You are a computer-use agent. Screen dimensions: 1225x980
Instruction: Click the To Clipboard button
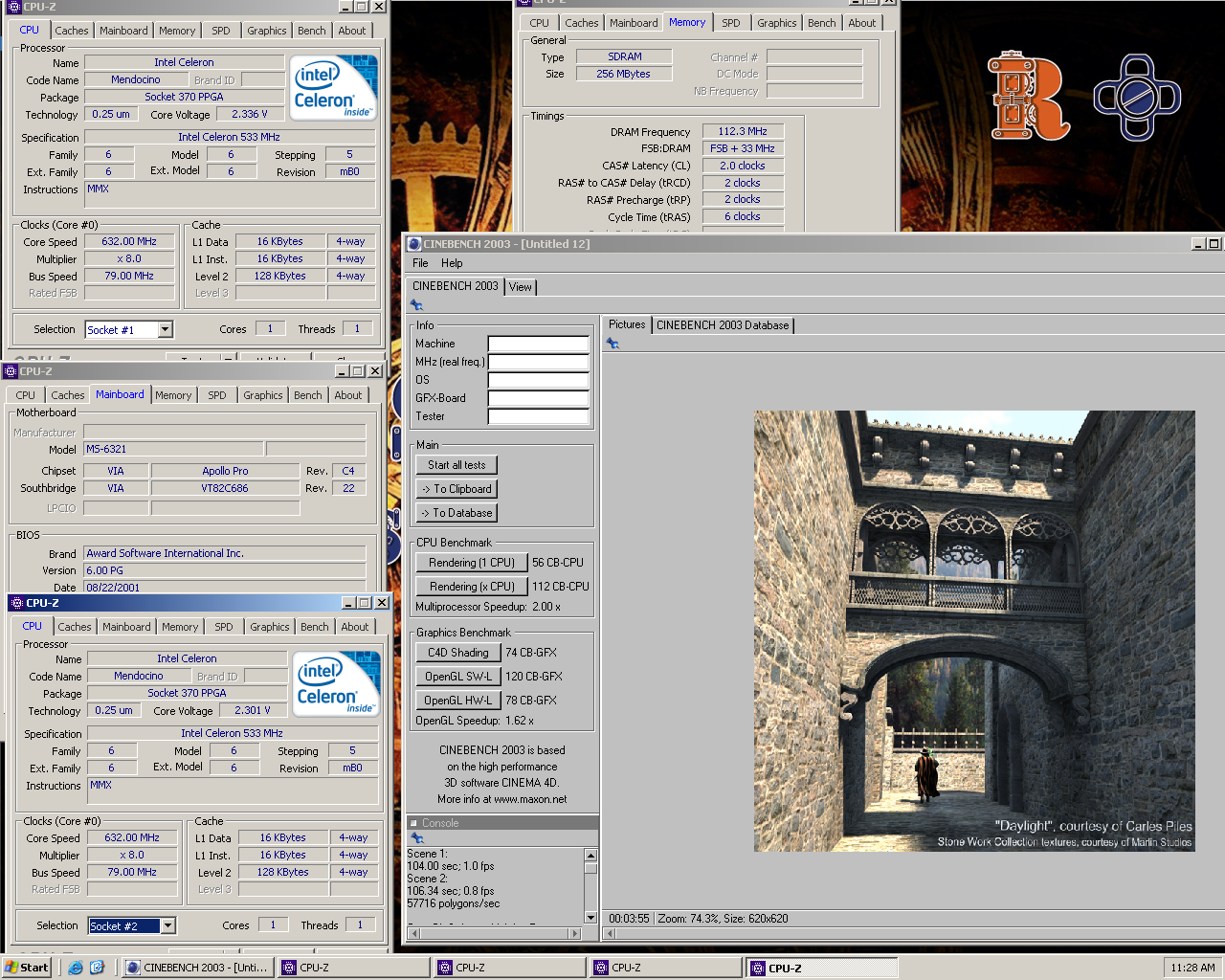tap(457, 489)
